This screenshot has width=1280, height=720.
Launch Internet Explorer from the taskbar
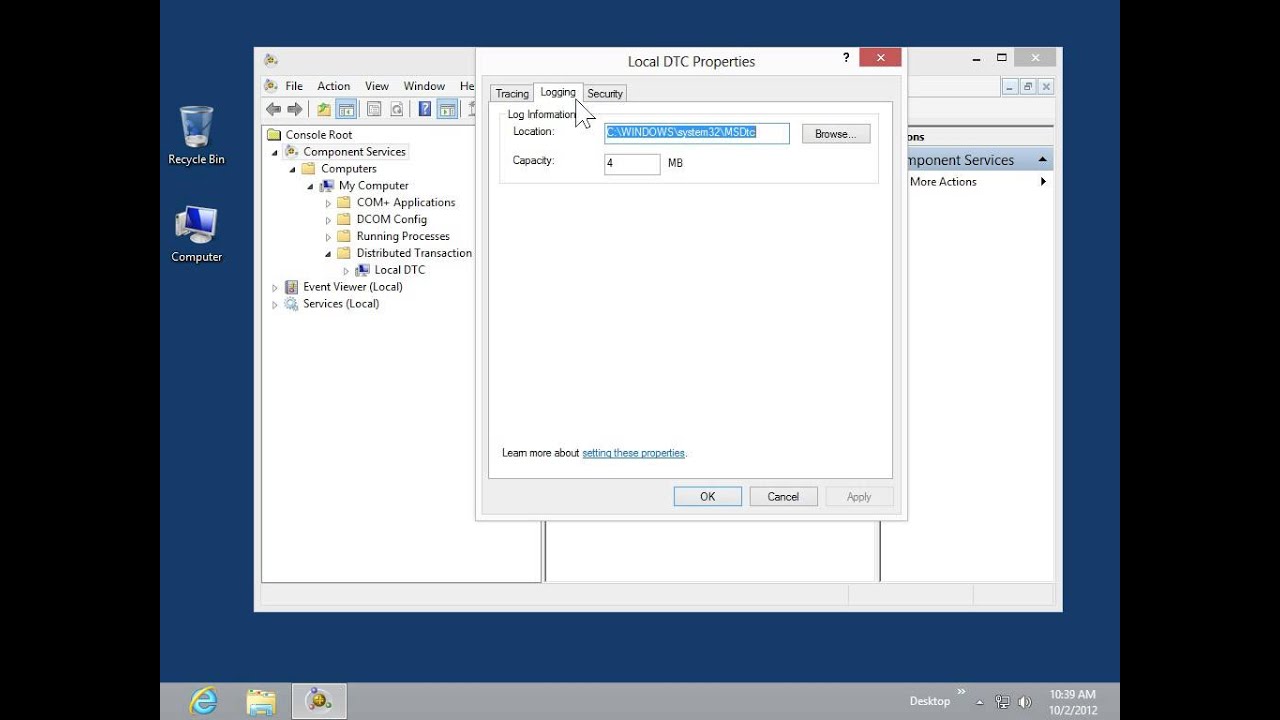pos(203,701)
